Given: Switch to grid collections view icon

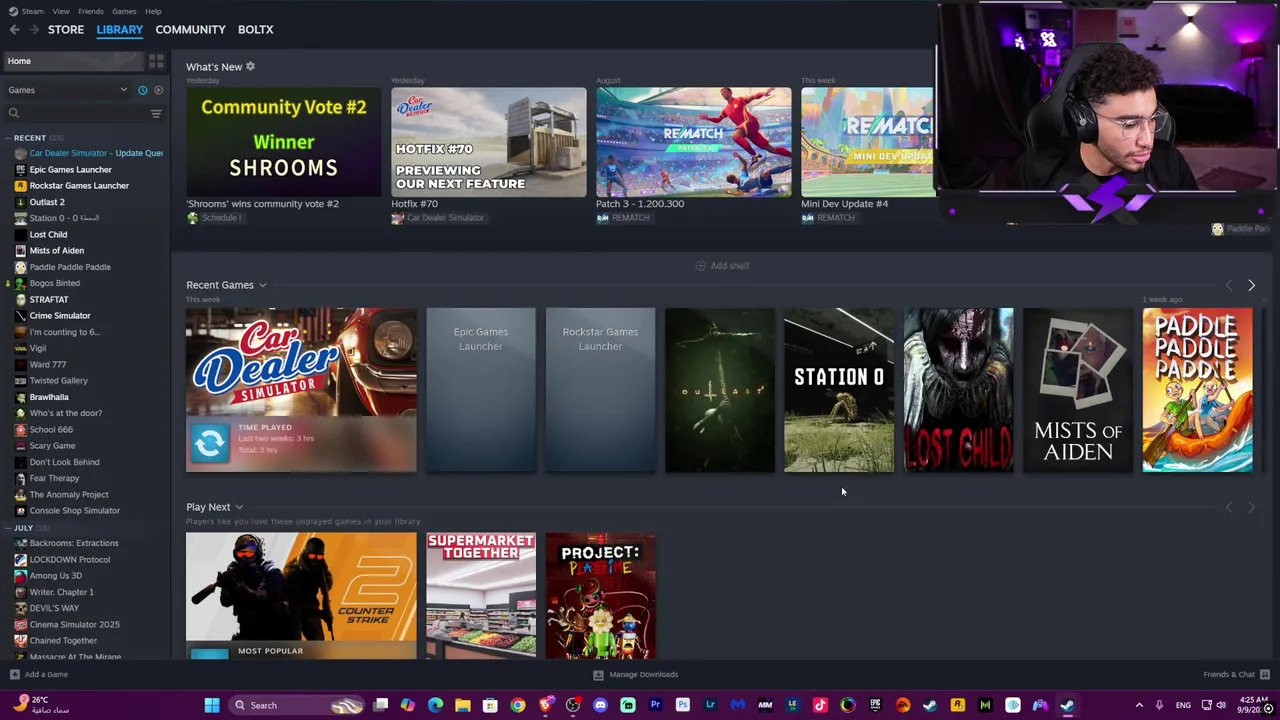Looking at the screenshot, I should coord(156,62).
